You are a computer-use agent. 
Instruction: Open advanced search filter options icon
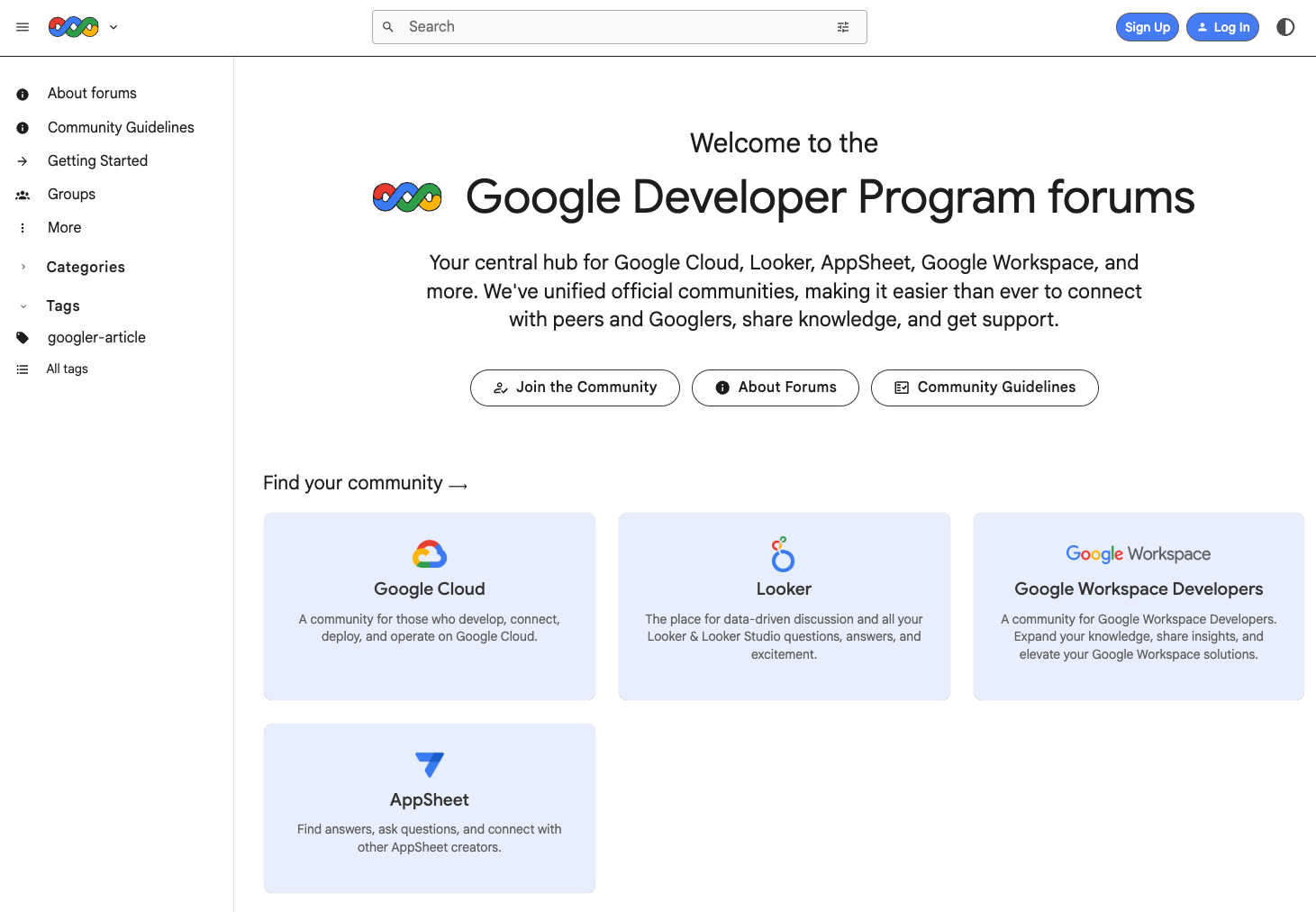(x=843, y=27)
